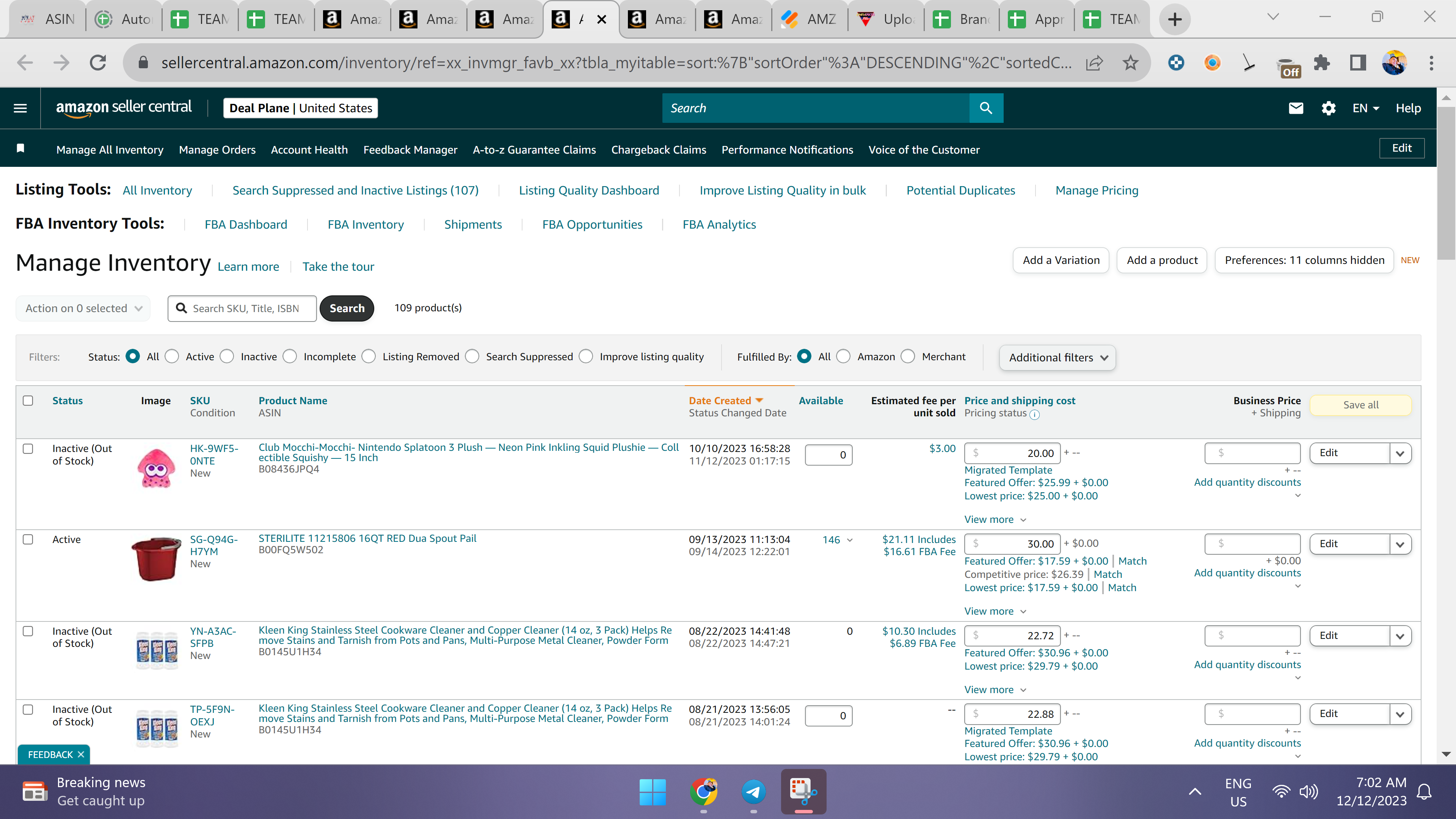
Task: Open the Windows Start menu
Action: (x=652, y=792)
